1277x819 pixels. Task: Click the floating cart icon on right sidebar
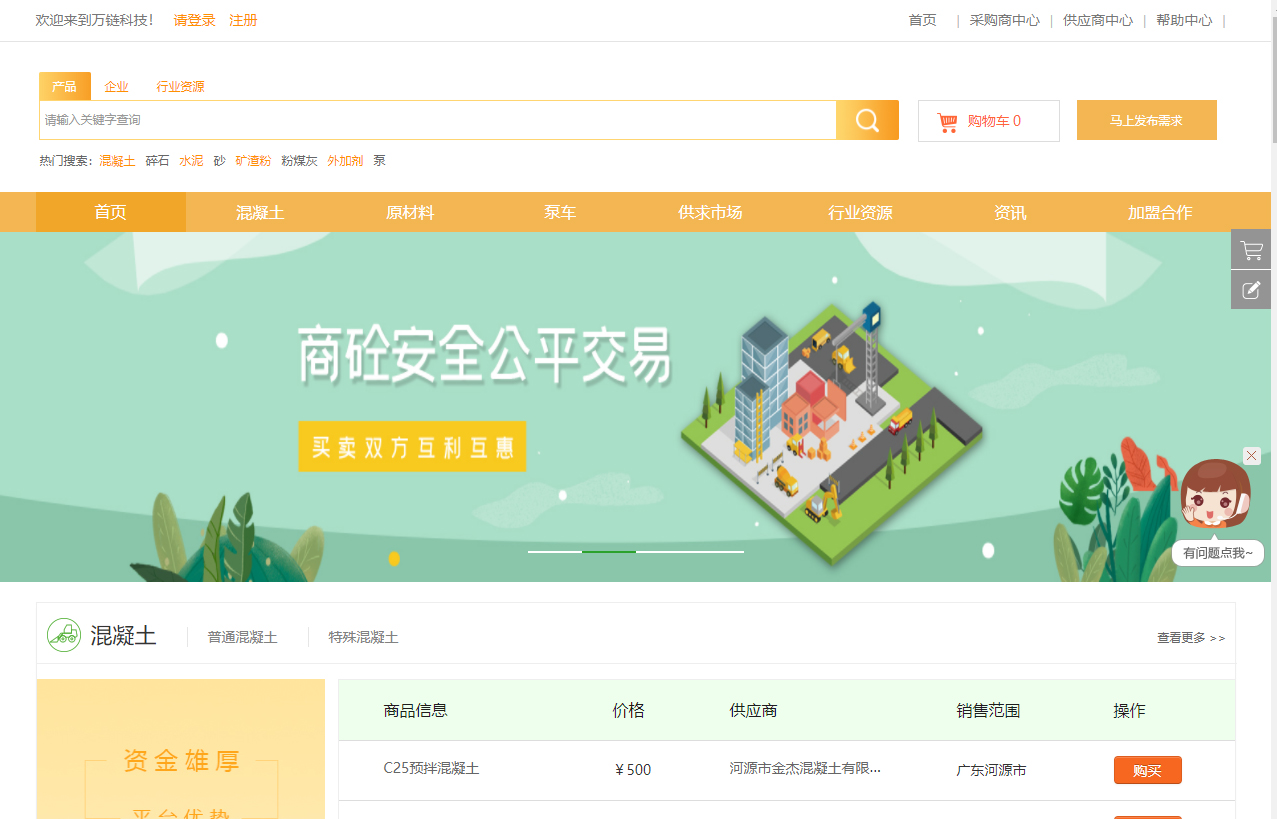pos(1251,250)
